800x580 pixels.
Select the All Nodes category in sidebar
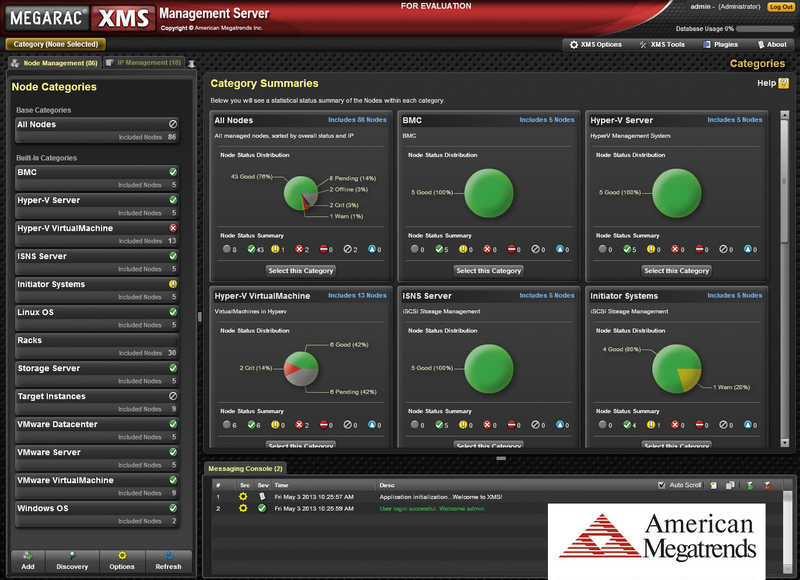pyautogui.click(x=97, y=131)
